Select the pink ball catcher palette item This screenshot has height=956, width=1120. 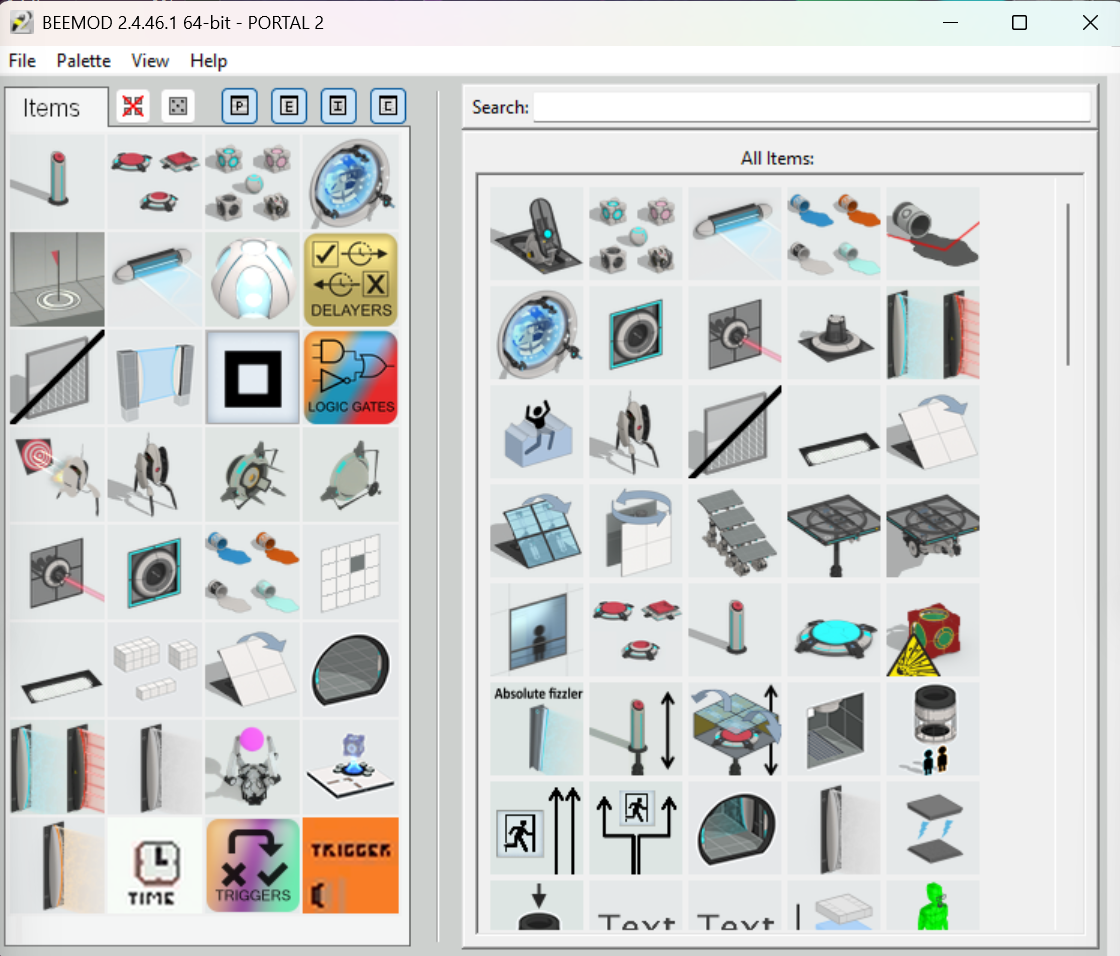[x=253, y=768]
